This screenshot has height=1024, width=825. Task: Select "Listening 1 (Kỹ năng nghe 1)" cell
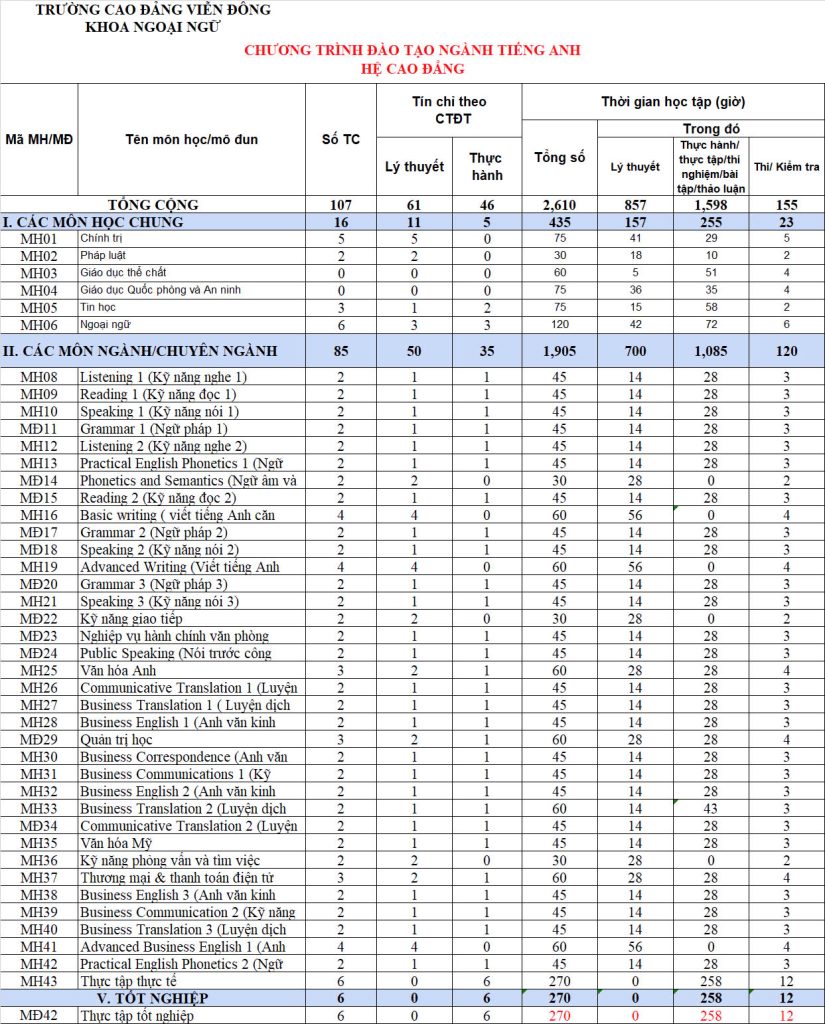click(x=163, y=377)
